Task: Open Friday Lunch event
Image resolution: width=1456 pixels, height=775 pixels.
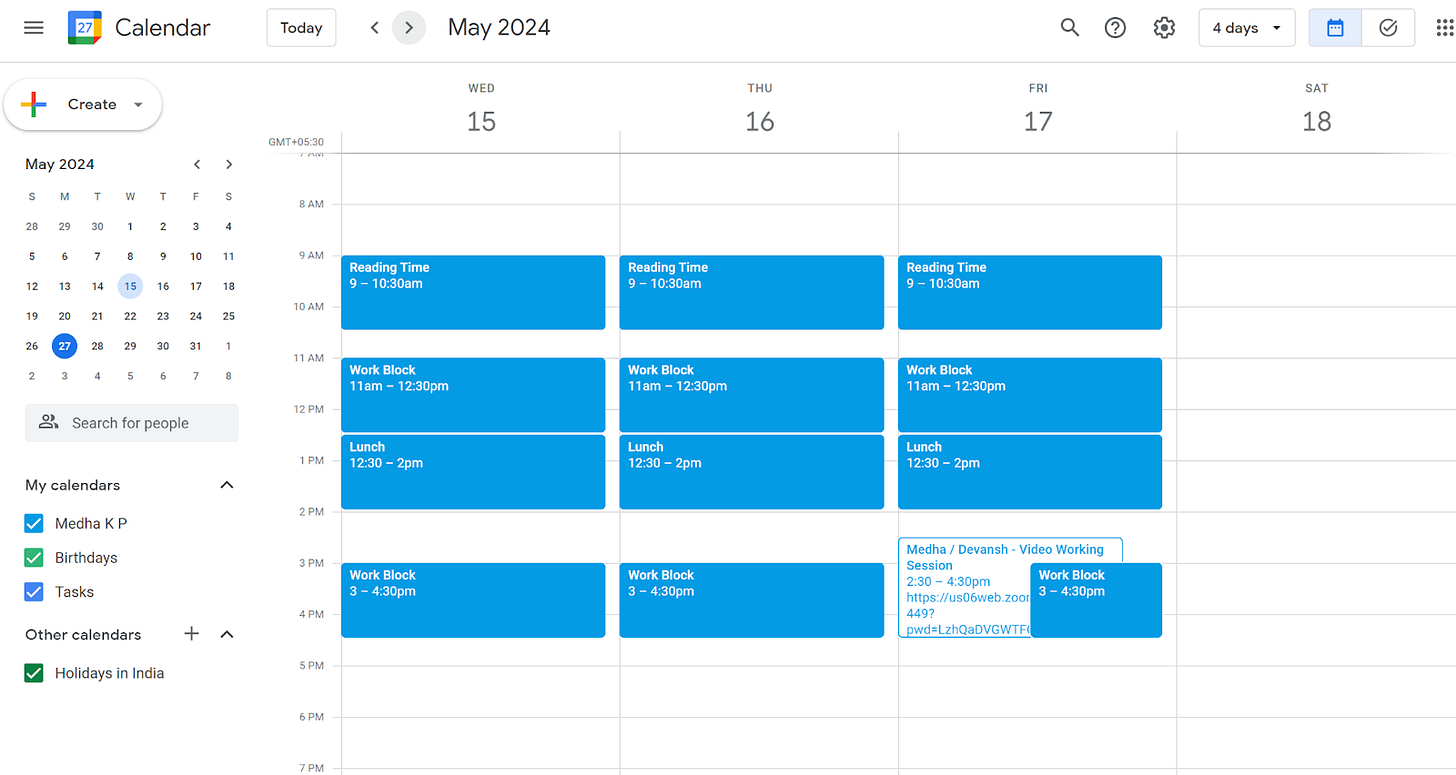Action: tap(1030, 472)
